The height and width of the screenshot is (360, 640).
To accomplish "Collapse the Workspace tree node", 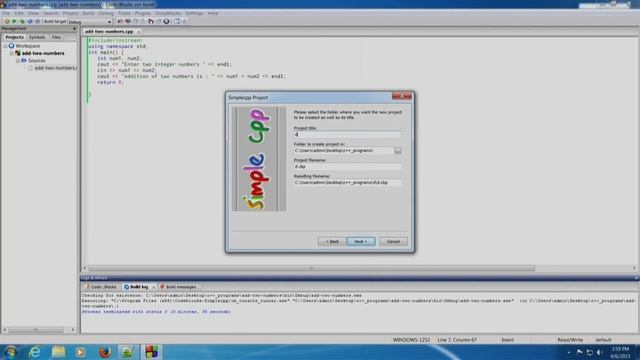I will [5, 46].
